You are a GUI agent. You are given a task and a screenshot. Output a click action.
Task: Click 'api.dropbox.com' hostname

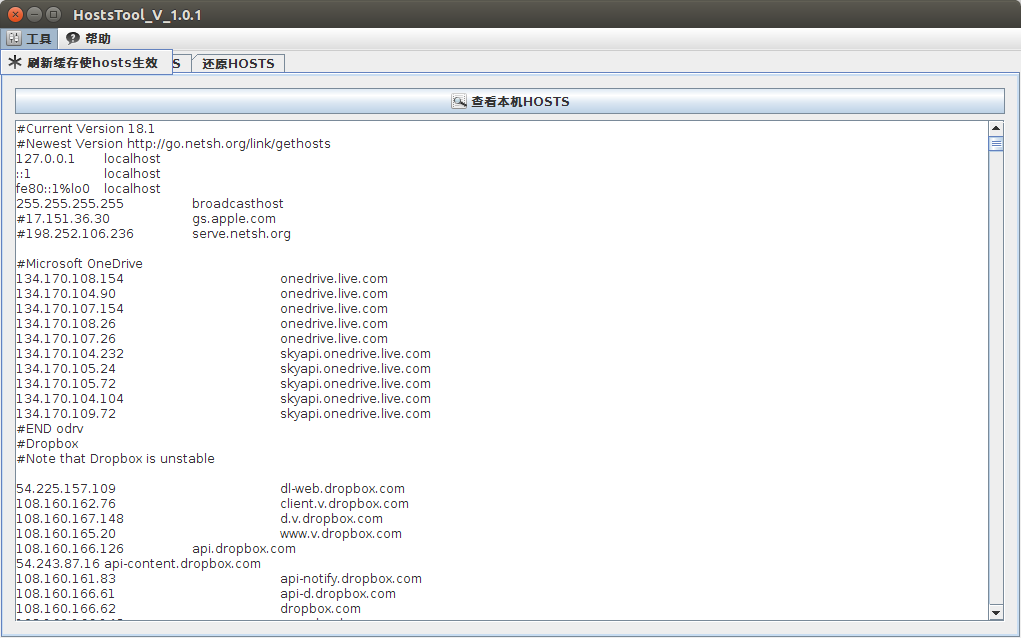[244, 549]
